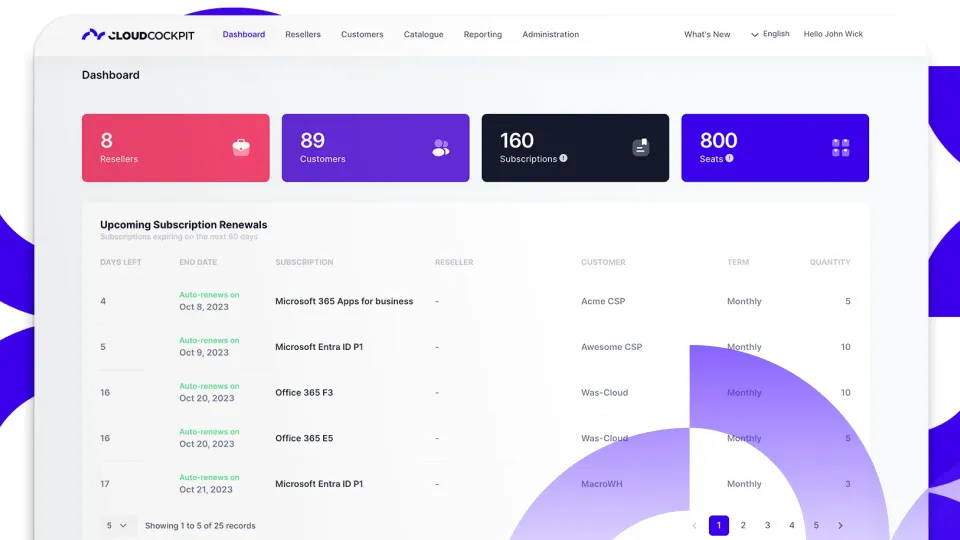Open the Resellers menu
The width and height of the screenshot is (960, 540).
pyautogui.click(x=303, y=34)
